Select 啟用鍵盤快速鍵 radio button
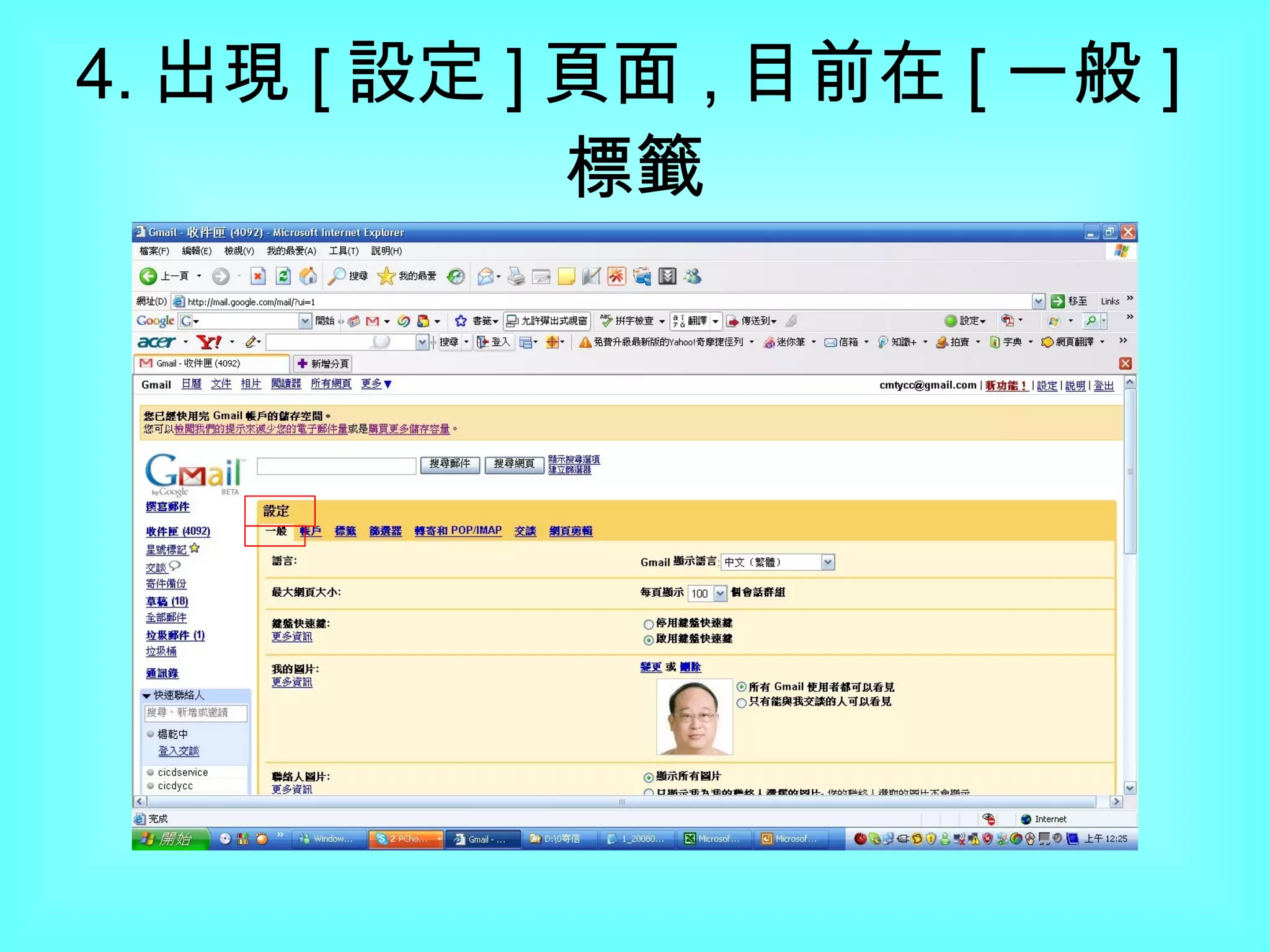This screenshot has width=1270, height=952. pos(649,640)
